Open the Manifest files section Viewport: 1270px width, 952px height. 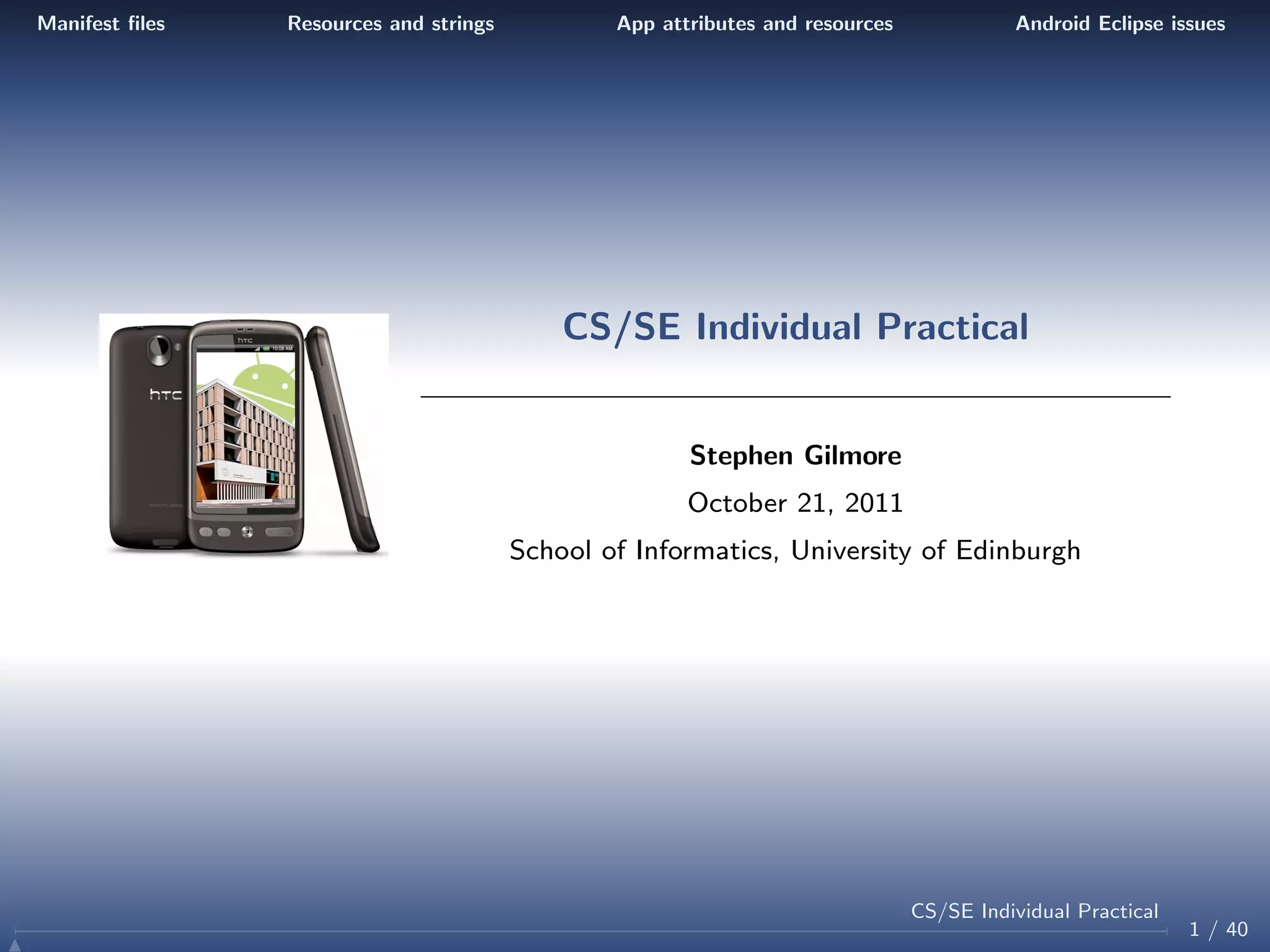(x=101, y=24)
